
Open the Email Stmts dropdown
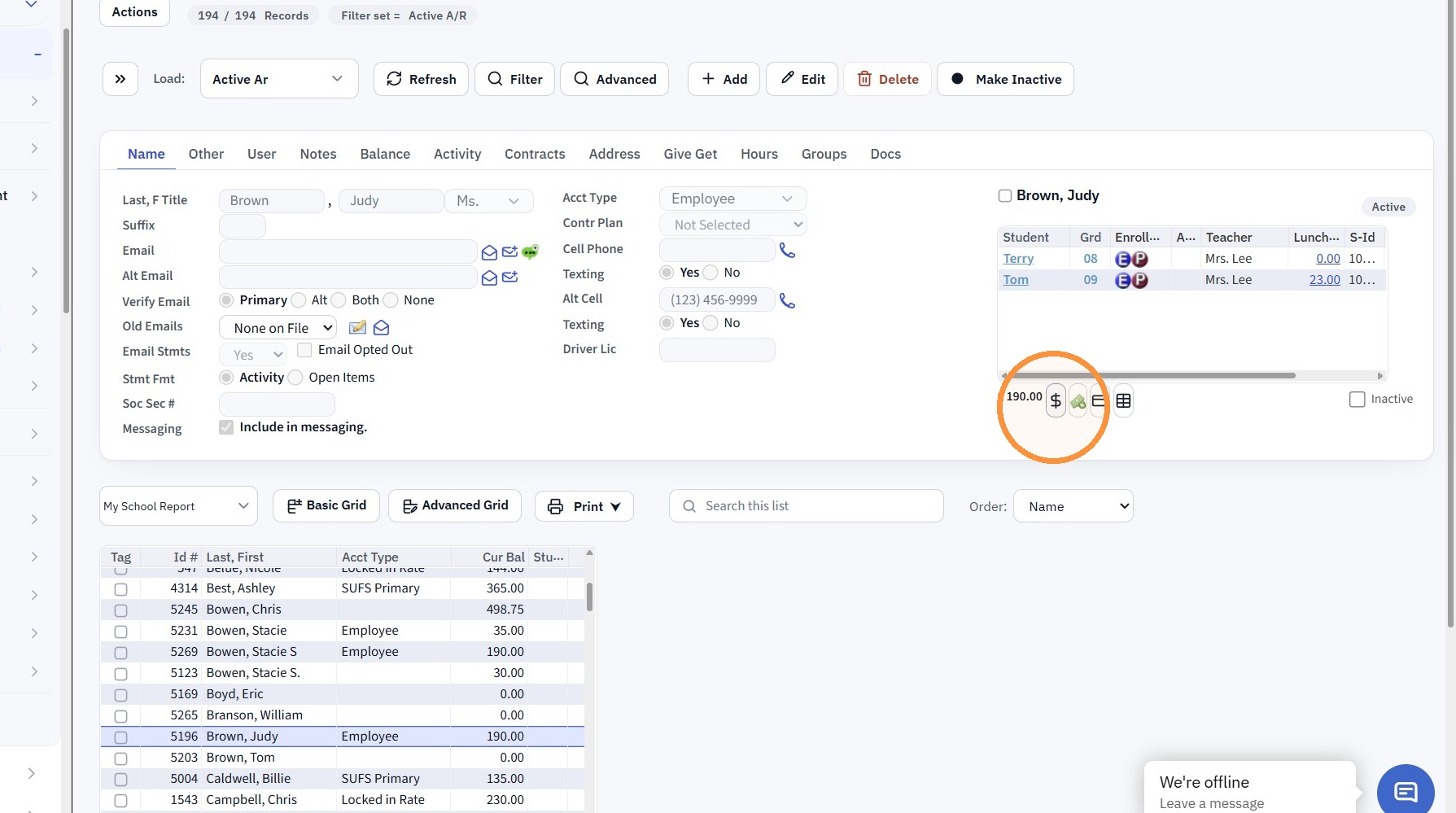253,355
